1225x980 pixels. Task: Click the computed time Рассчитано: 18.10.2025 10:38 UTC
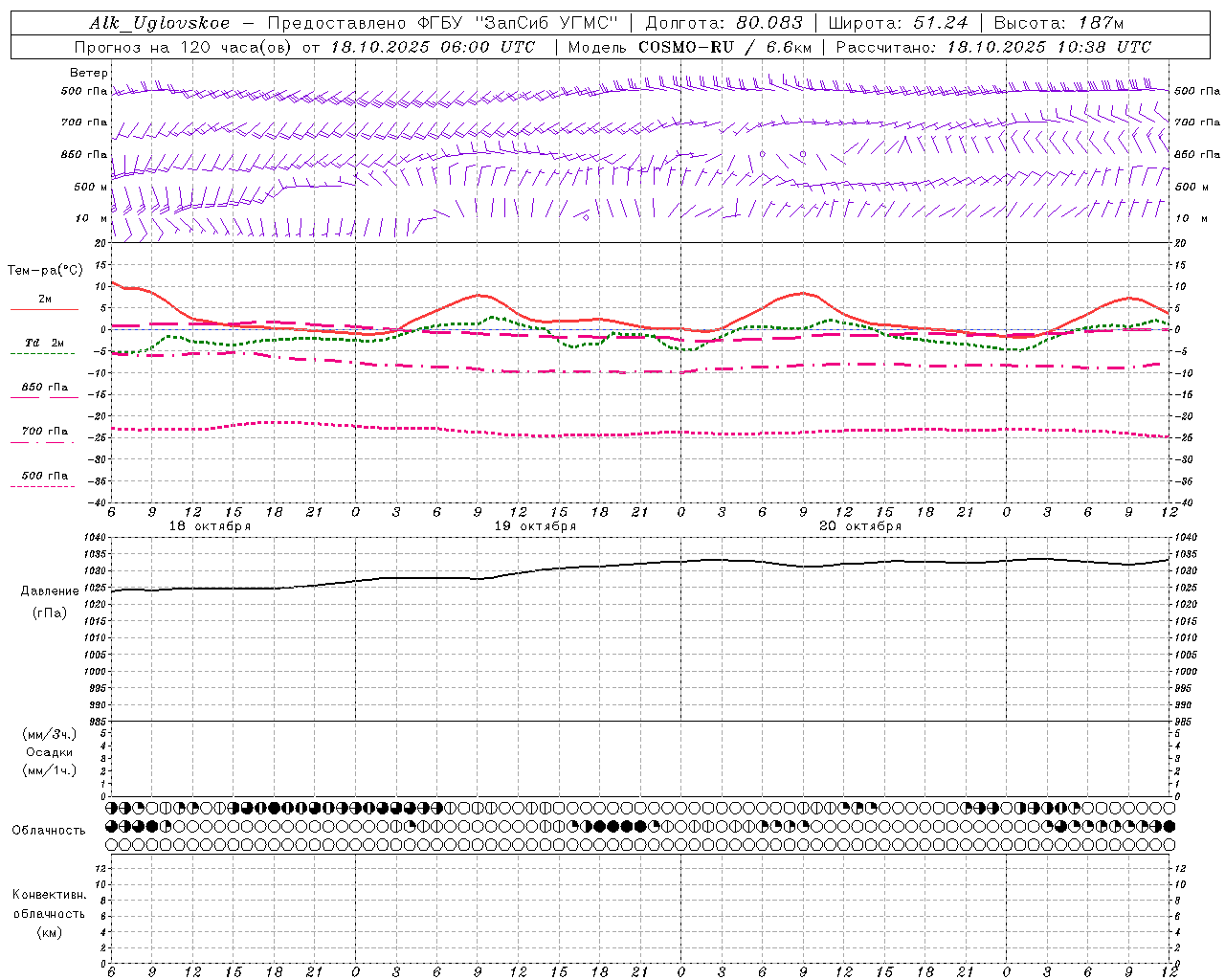(993, 47)
